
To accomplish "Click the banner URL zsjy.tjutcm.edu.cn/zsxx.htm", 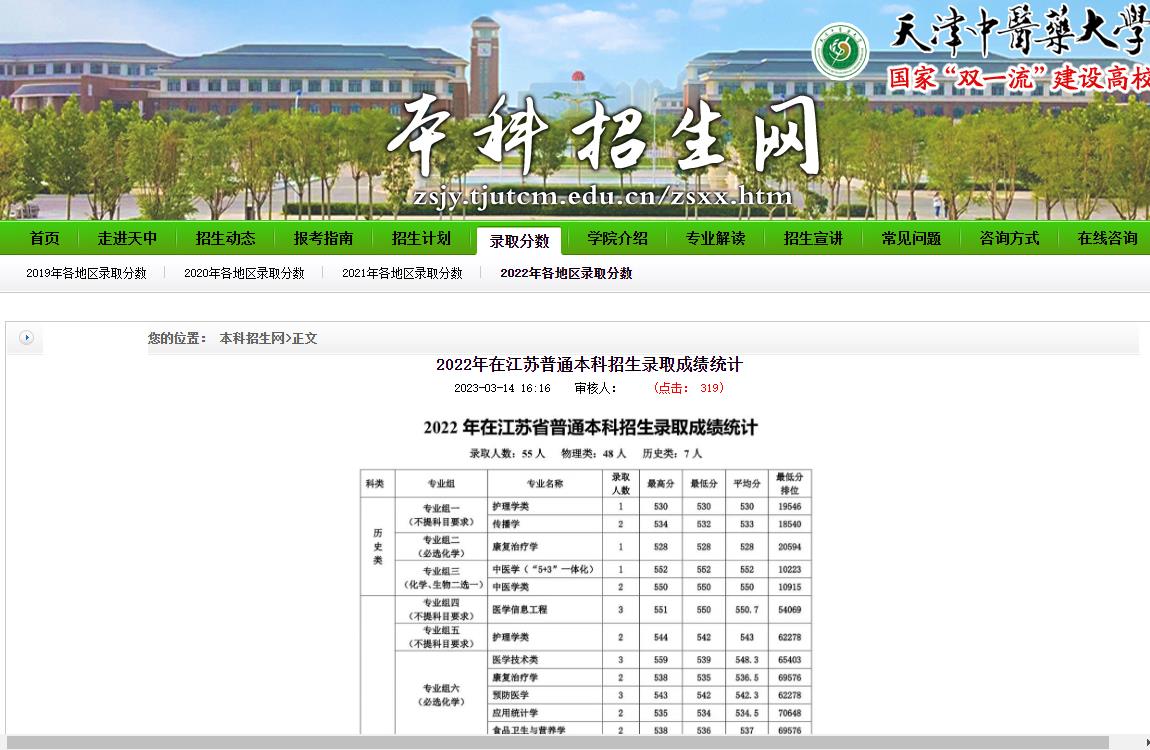I will click(602, 196).
